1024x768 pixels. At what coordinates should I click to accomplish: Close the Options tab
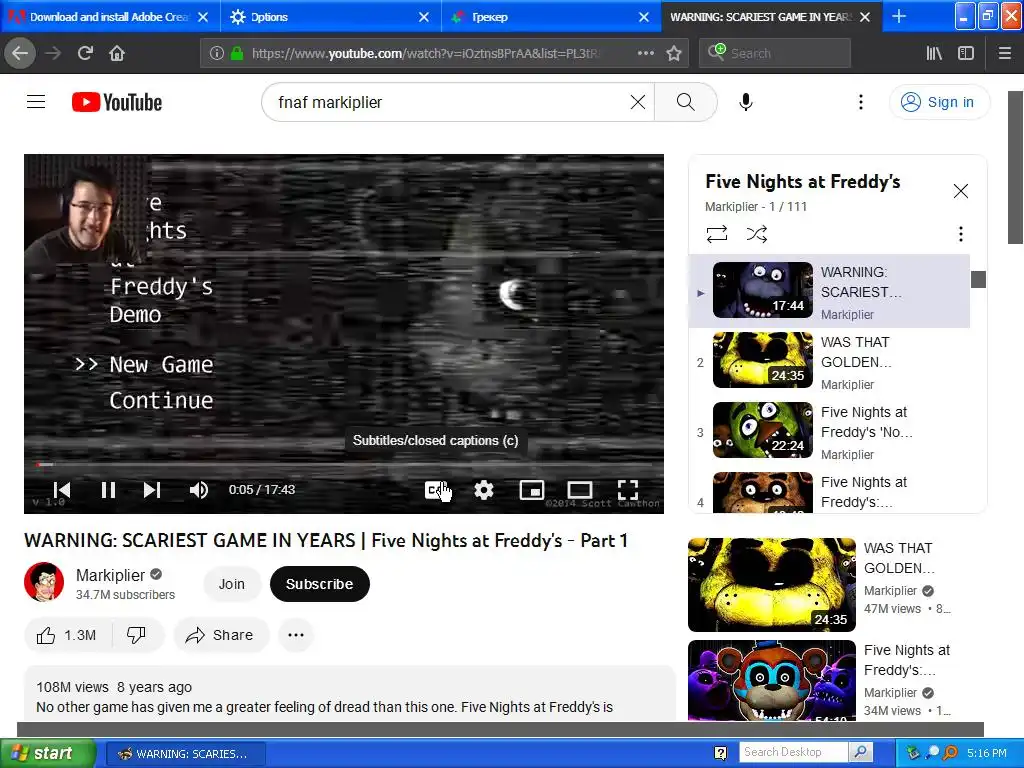424,17
